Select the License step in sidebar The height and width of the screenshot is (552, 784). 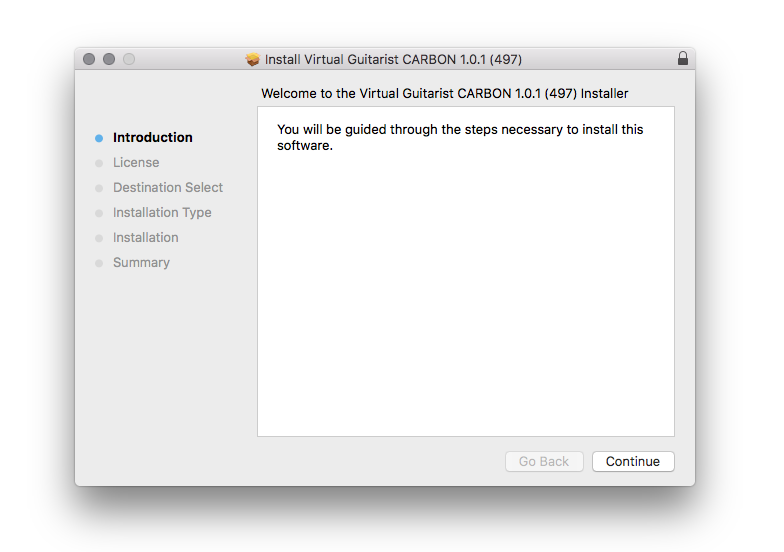pyautogui.click(x=136, y=162)
